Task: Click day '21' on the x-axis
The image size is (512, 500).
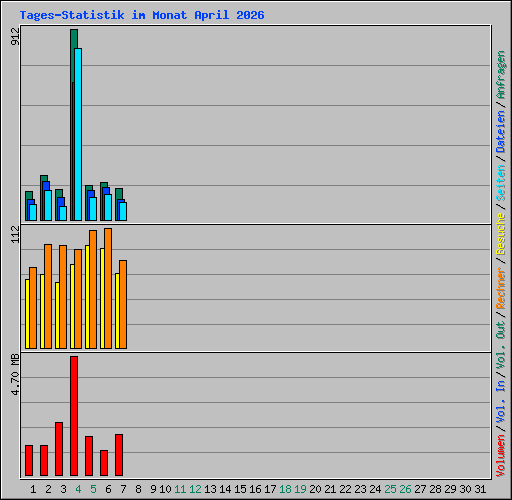Action: click(x=330, y=489)
